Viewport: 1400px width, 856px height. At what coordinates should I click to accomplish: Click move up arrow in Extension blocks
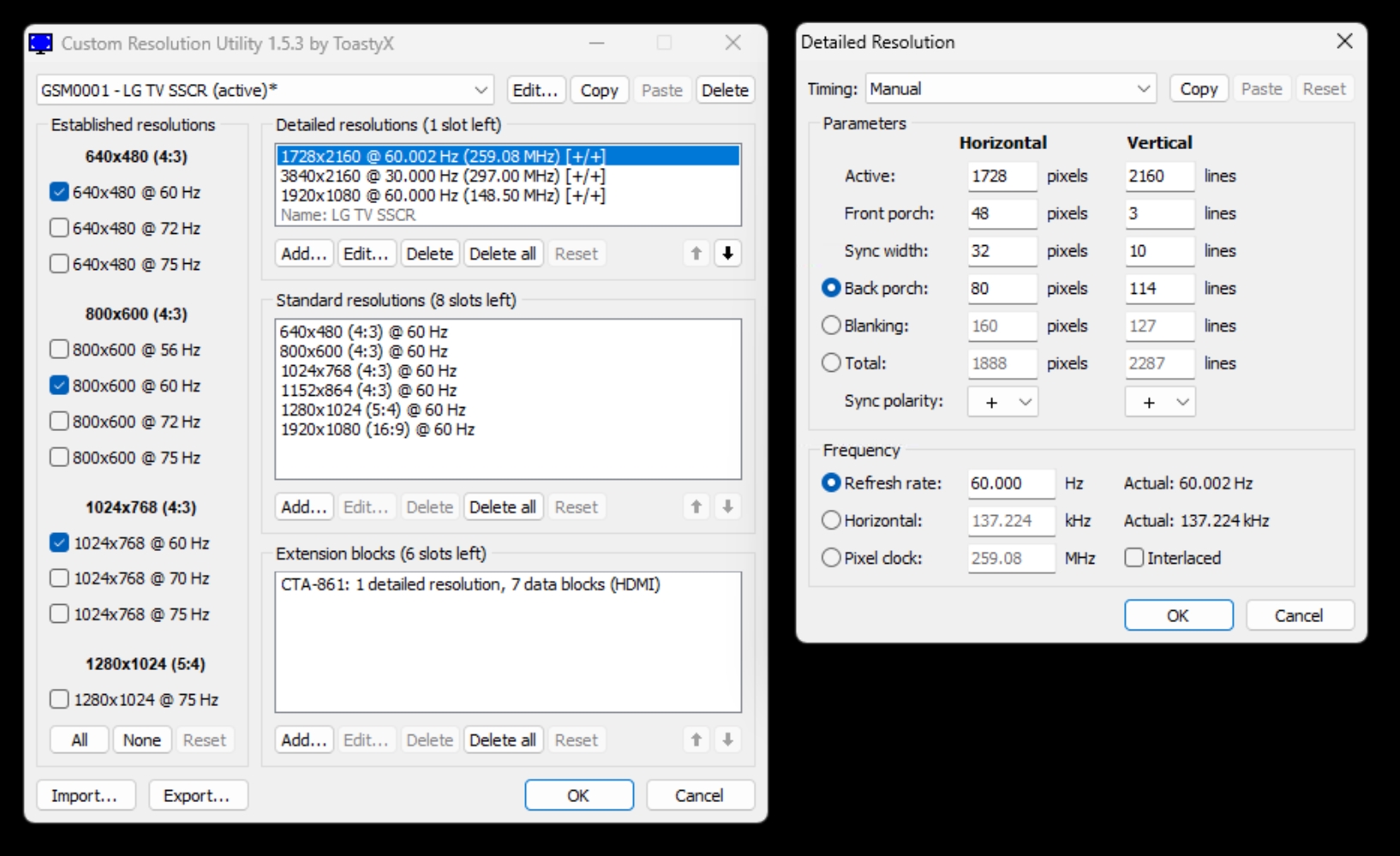[697, 739]
